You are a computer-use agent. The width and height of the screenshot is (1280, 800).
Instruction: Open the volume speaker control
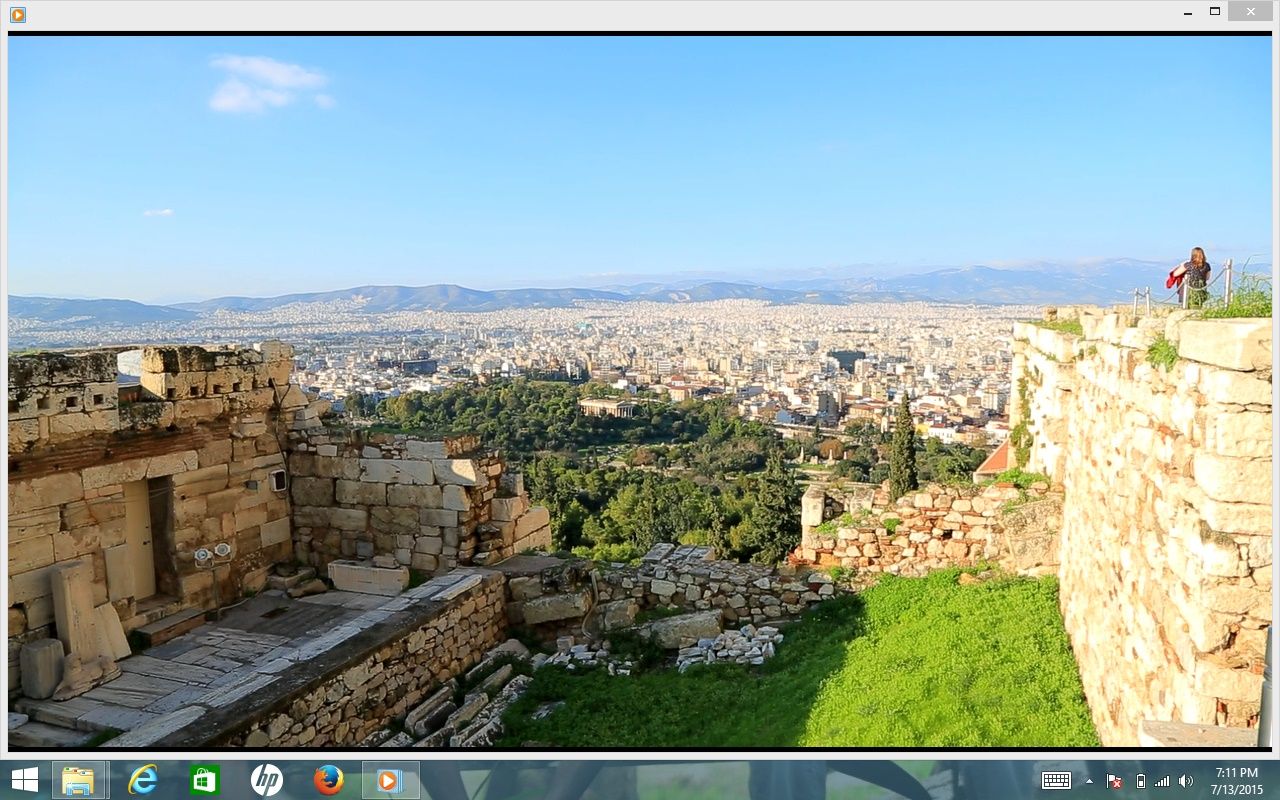(x=1186, y=781)
